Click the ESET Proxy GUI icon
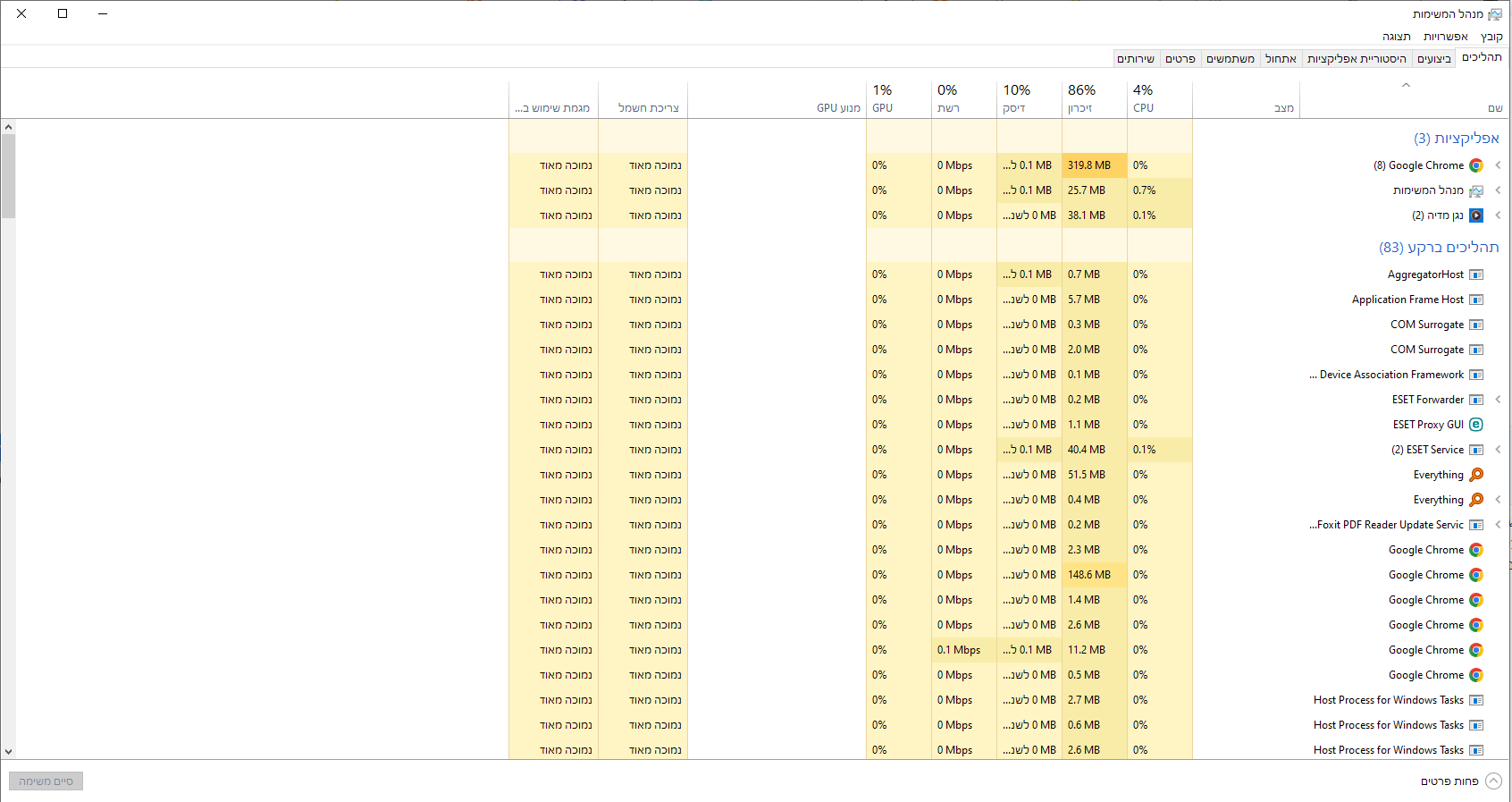Viewport: 1512px width, 802px height. (1476, 425)
